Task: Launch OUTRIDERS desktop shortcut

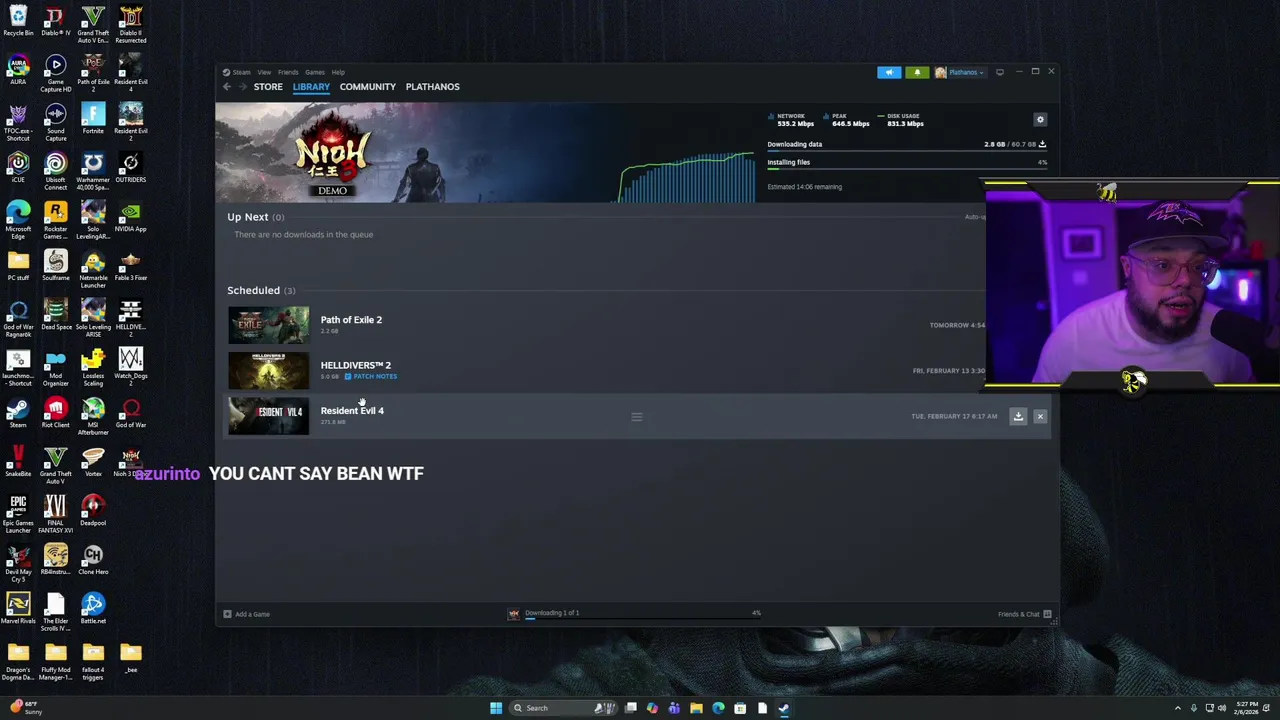Action: pos(130,169)
